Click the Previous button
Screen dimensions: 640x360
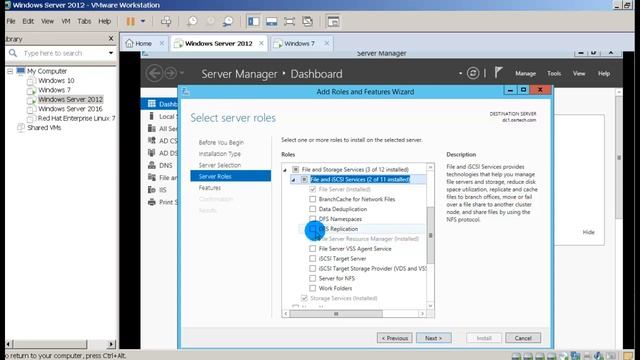click(394, 338)
